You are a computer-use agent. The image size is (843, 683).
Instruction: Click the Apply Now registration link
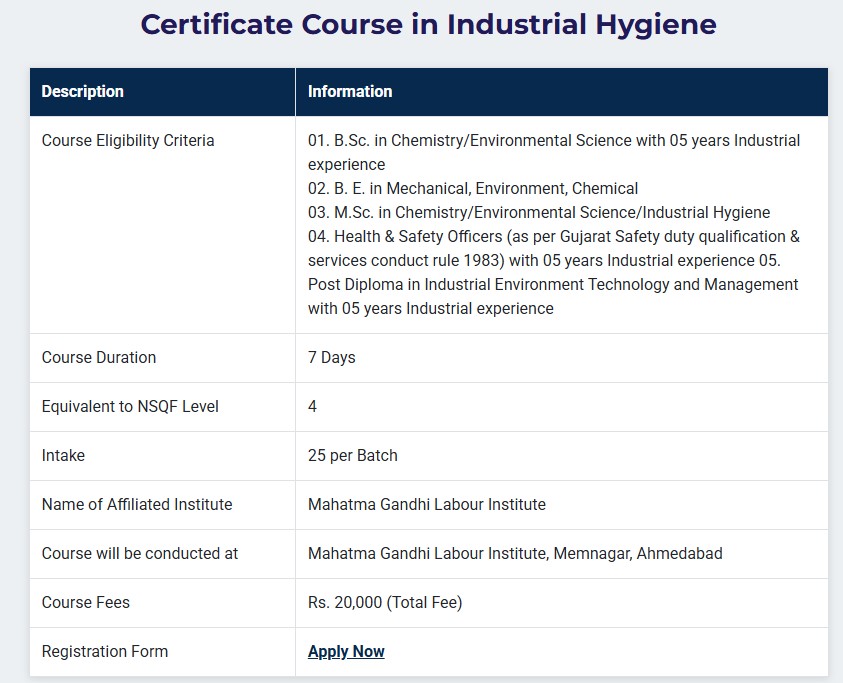tap(346, 651)
